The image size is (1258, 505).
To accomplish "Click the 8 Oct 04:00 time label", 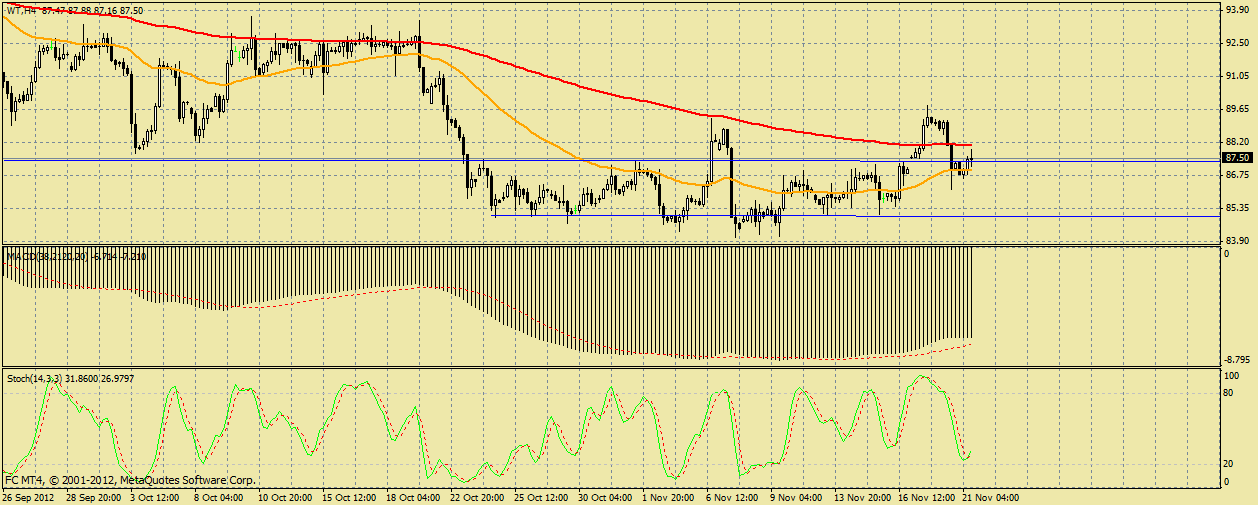I will click(217, 497).
